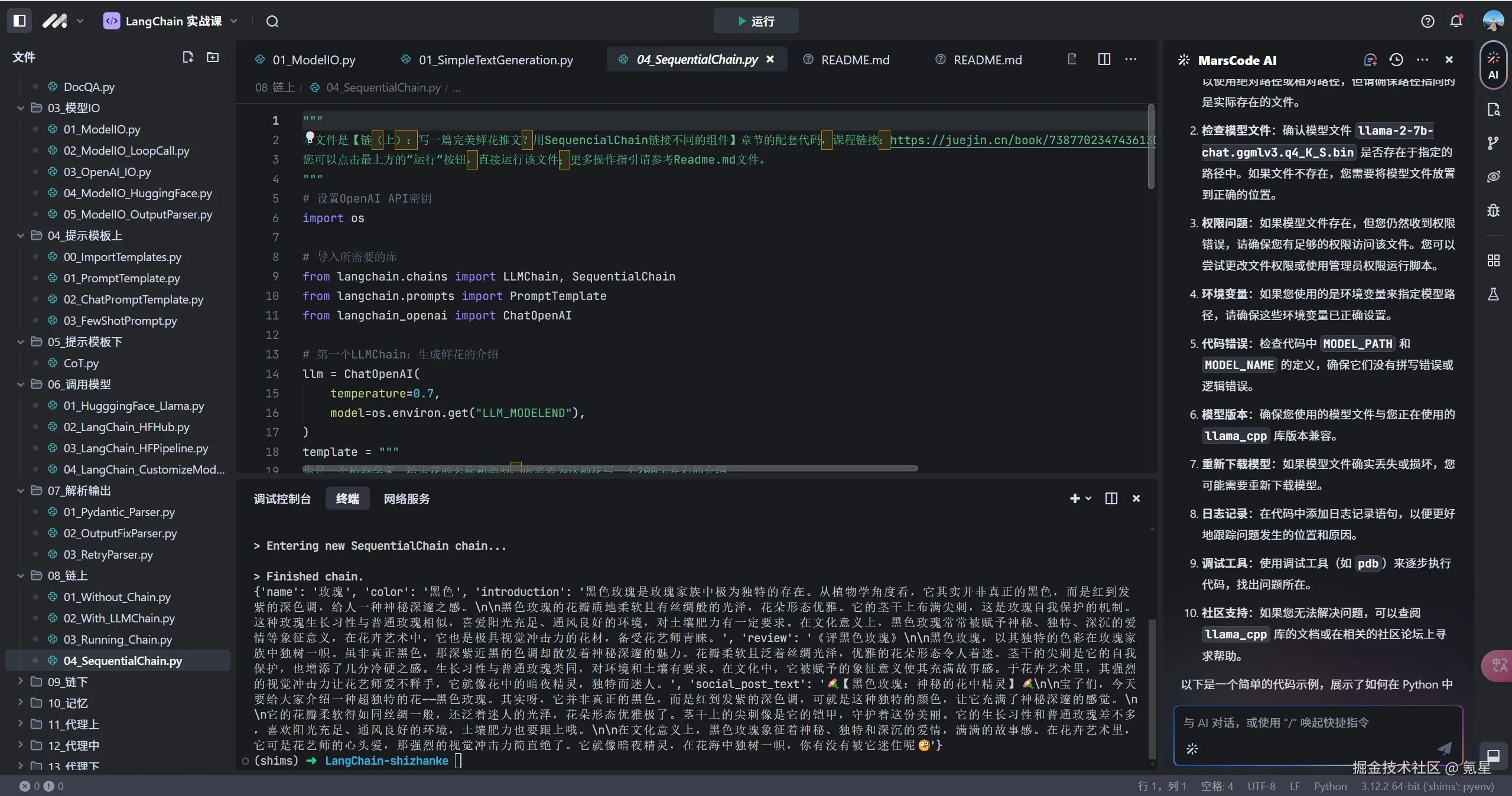The image size is (1512, 796).
Task: Open the AI chat history clock icon
Action: [x=1396, y=60]
